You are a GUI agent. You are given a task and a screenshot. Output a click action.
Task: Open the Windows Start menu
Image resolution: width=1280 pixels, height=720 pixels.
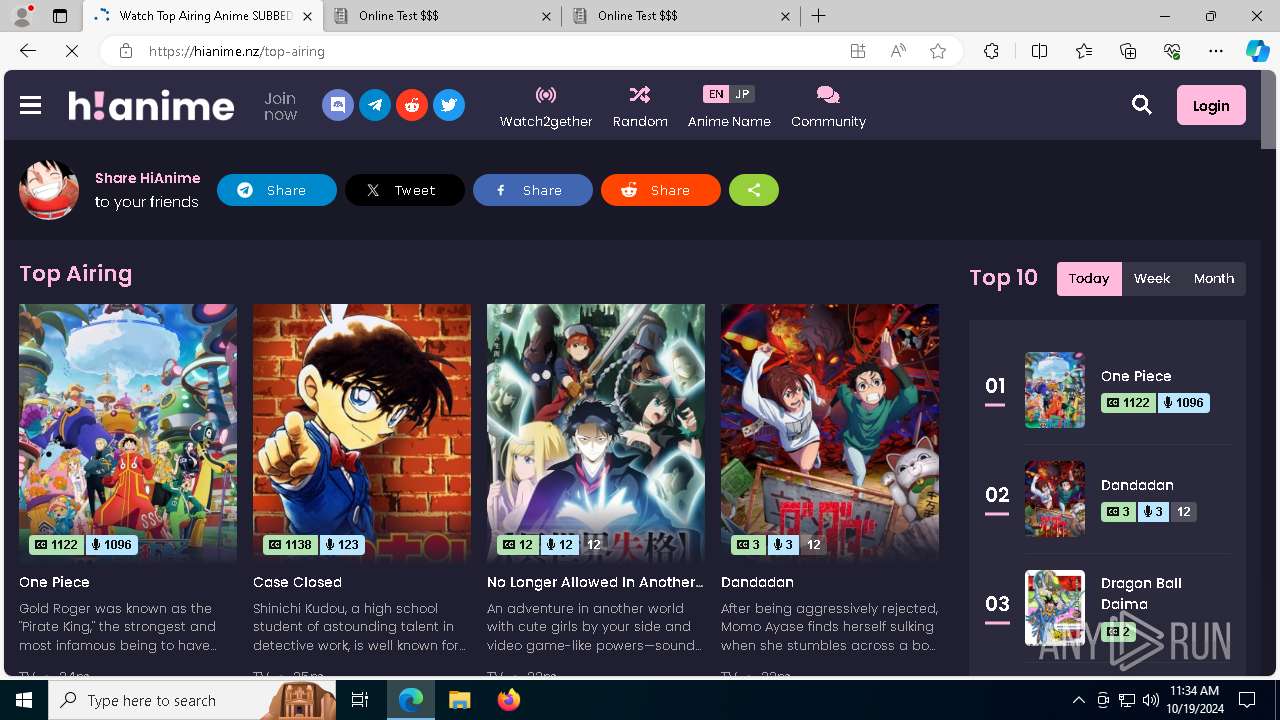pos(24,700)
